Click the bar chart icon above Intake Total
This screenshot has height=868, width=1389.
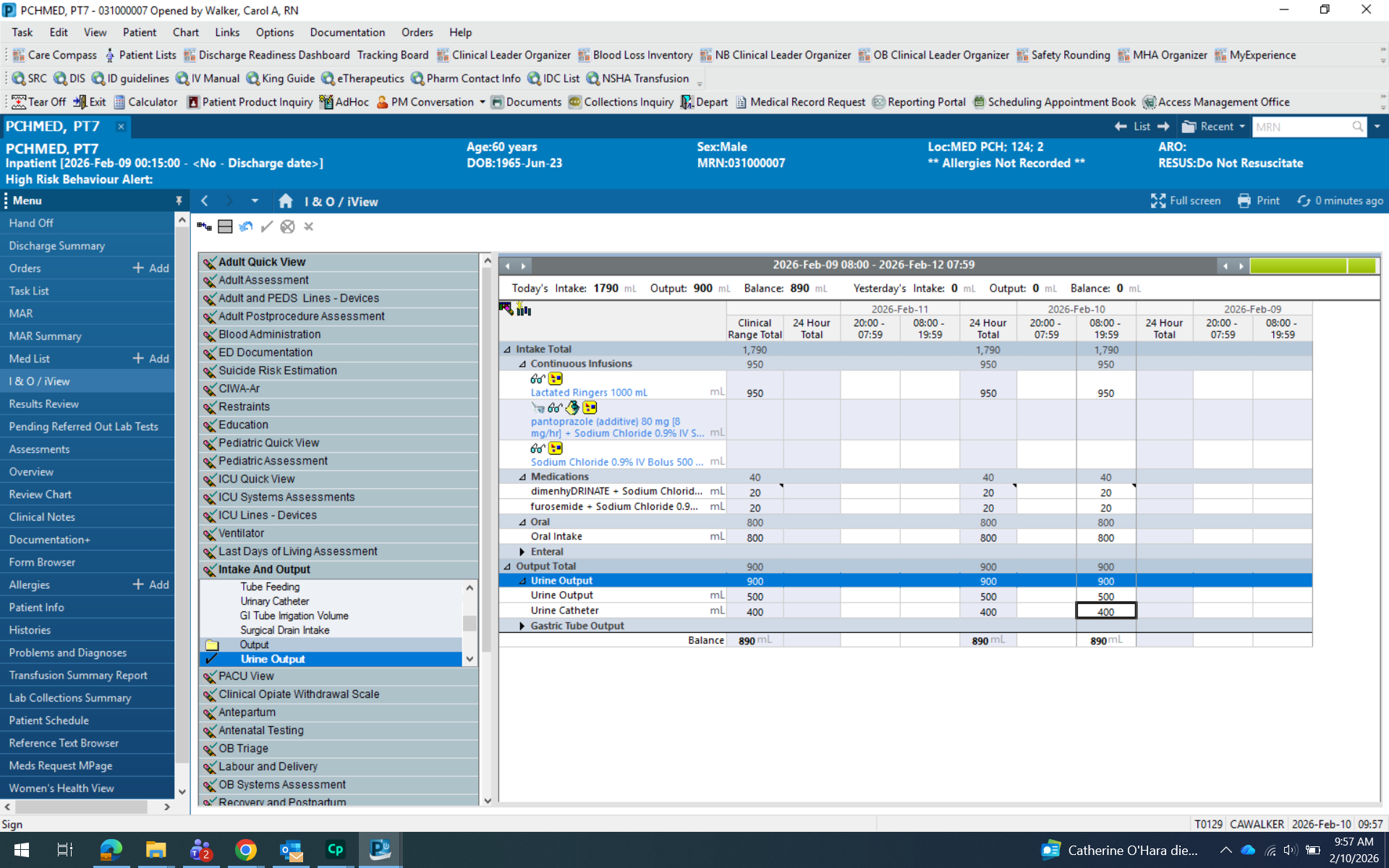pos(524,310)
